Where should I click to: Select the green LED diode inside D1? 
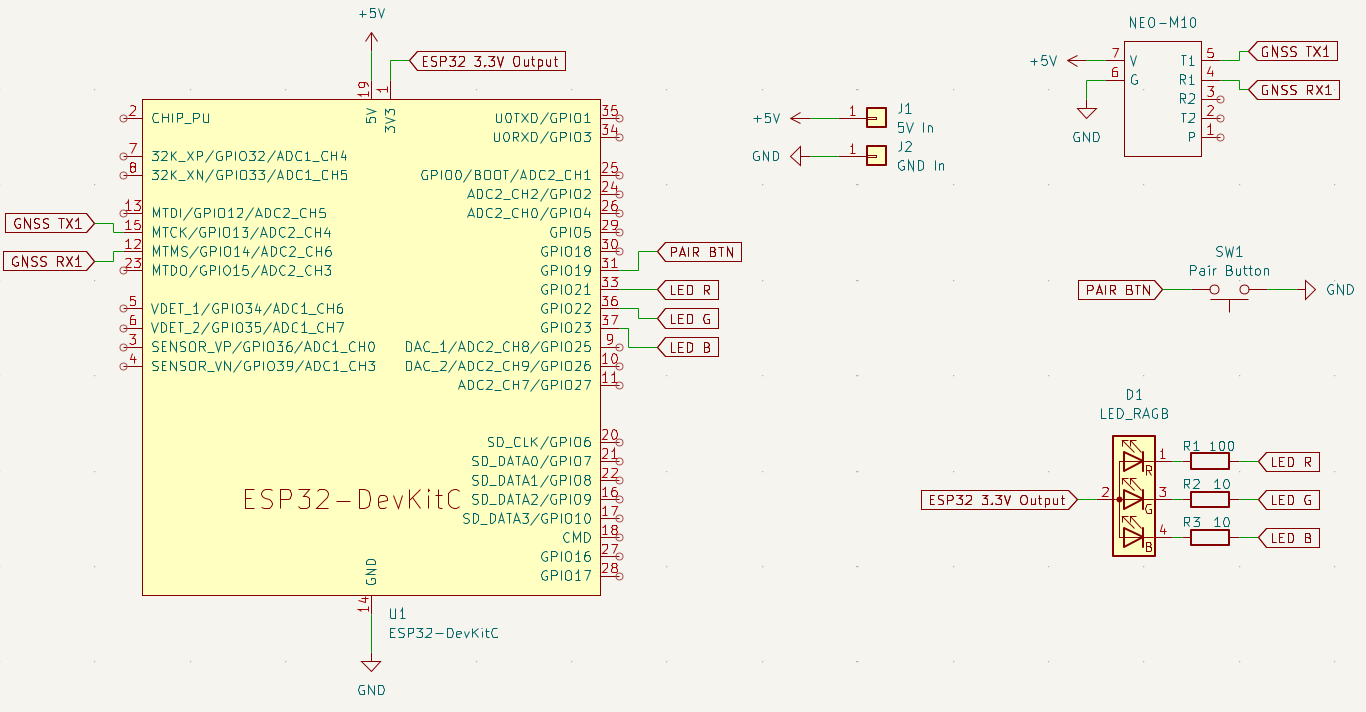coord(1133,498)
